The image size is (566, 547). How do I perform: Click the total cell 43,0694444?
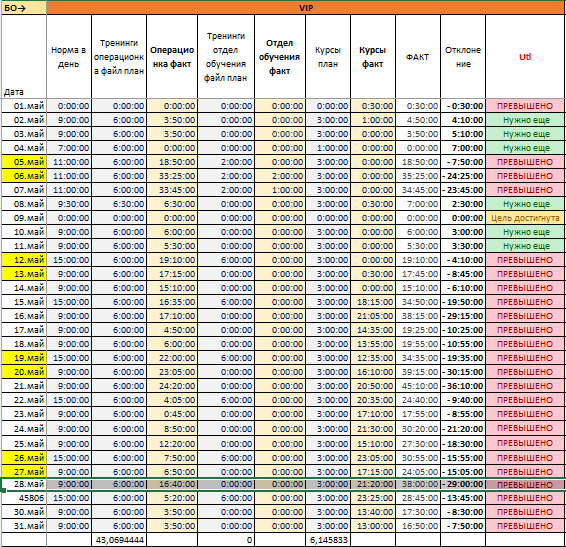(119, 540)
